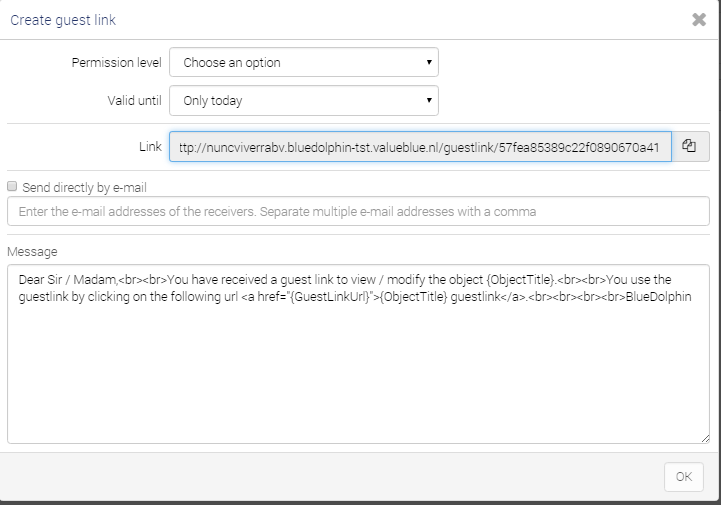721x505 pixels.
Task: Open the Permission level dropdown
Action: (x=304, y=62)
